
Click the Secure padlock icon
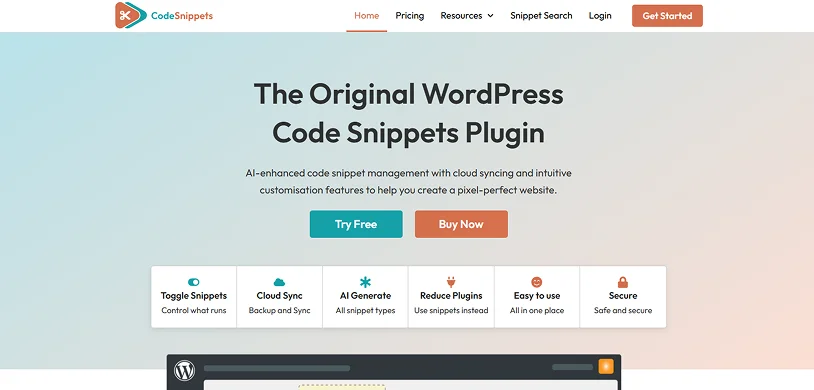click(622, 282)
